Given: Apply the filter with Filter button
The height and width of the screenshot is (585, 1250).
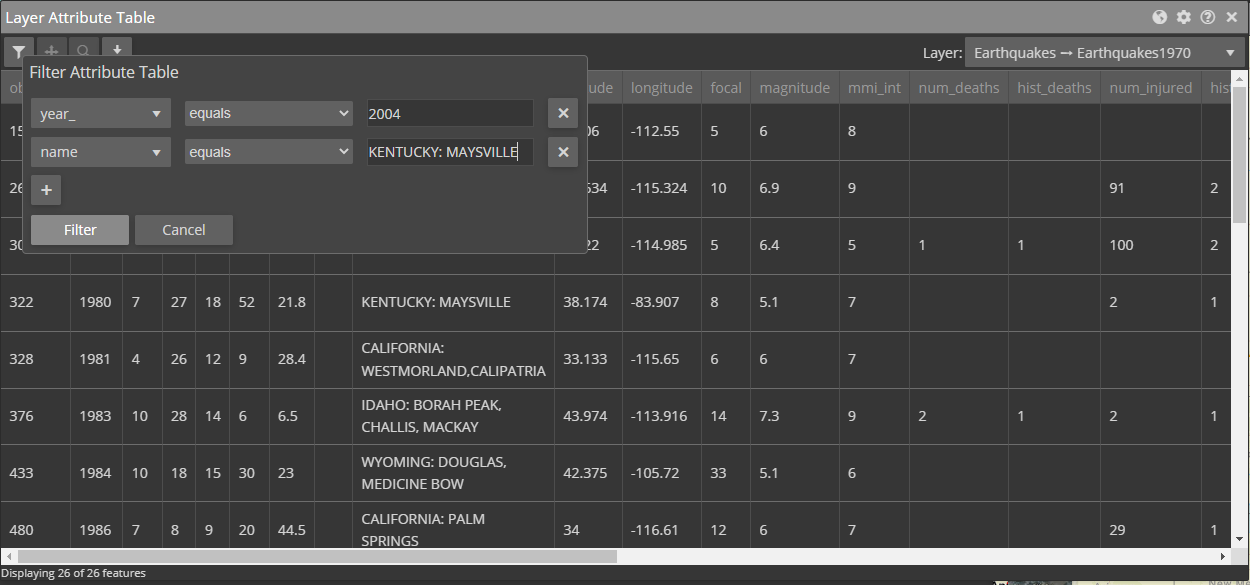Looking at the screenshot, I should pyautogui.click(x=80, y=230).
